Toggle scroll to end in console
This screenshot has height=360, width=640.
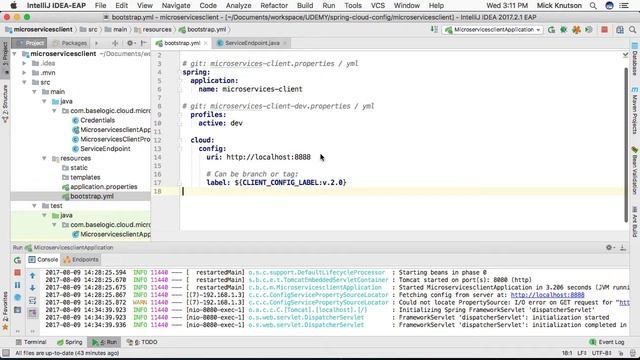click(x=33, y=313)
